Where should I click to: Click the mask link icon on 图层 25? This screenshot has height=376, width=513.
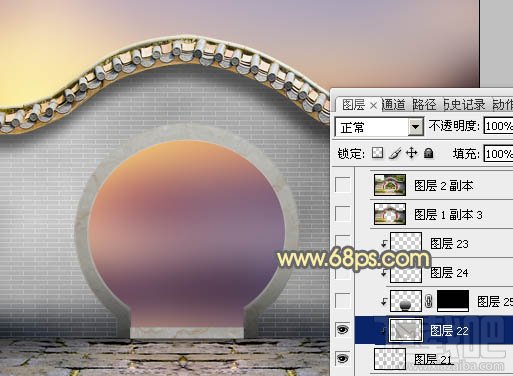click(429, 301)
